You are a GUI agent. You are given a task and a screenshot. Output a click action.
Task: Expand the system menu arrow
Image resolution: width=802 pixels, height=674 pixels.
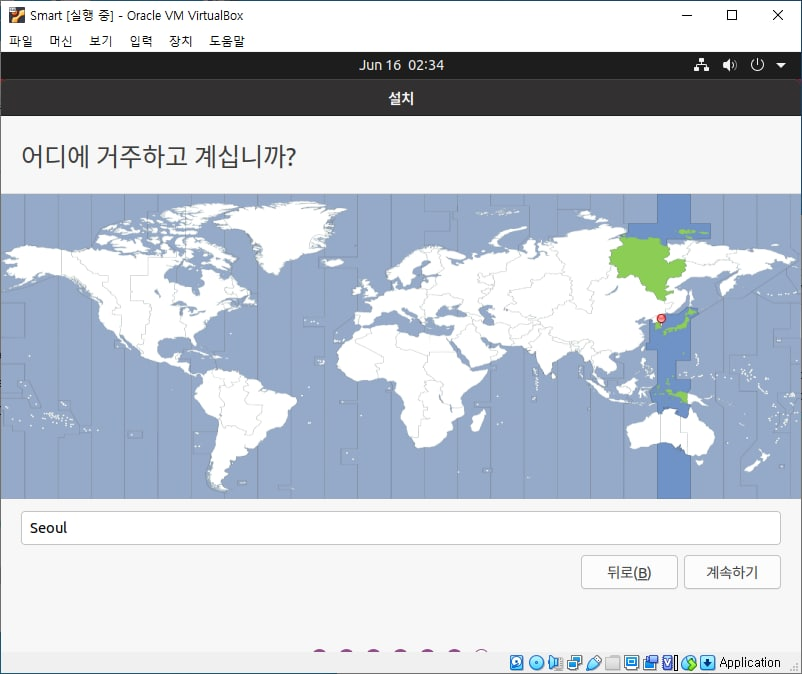781,65
